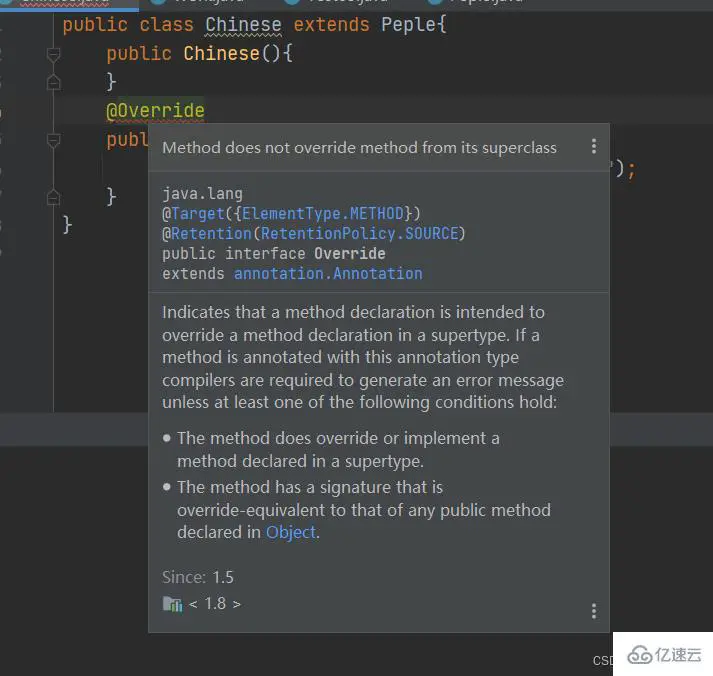Follow the Object link in the documentation
The width and height of the screenshot is (713, 676).
click(x=290, y=532)
